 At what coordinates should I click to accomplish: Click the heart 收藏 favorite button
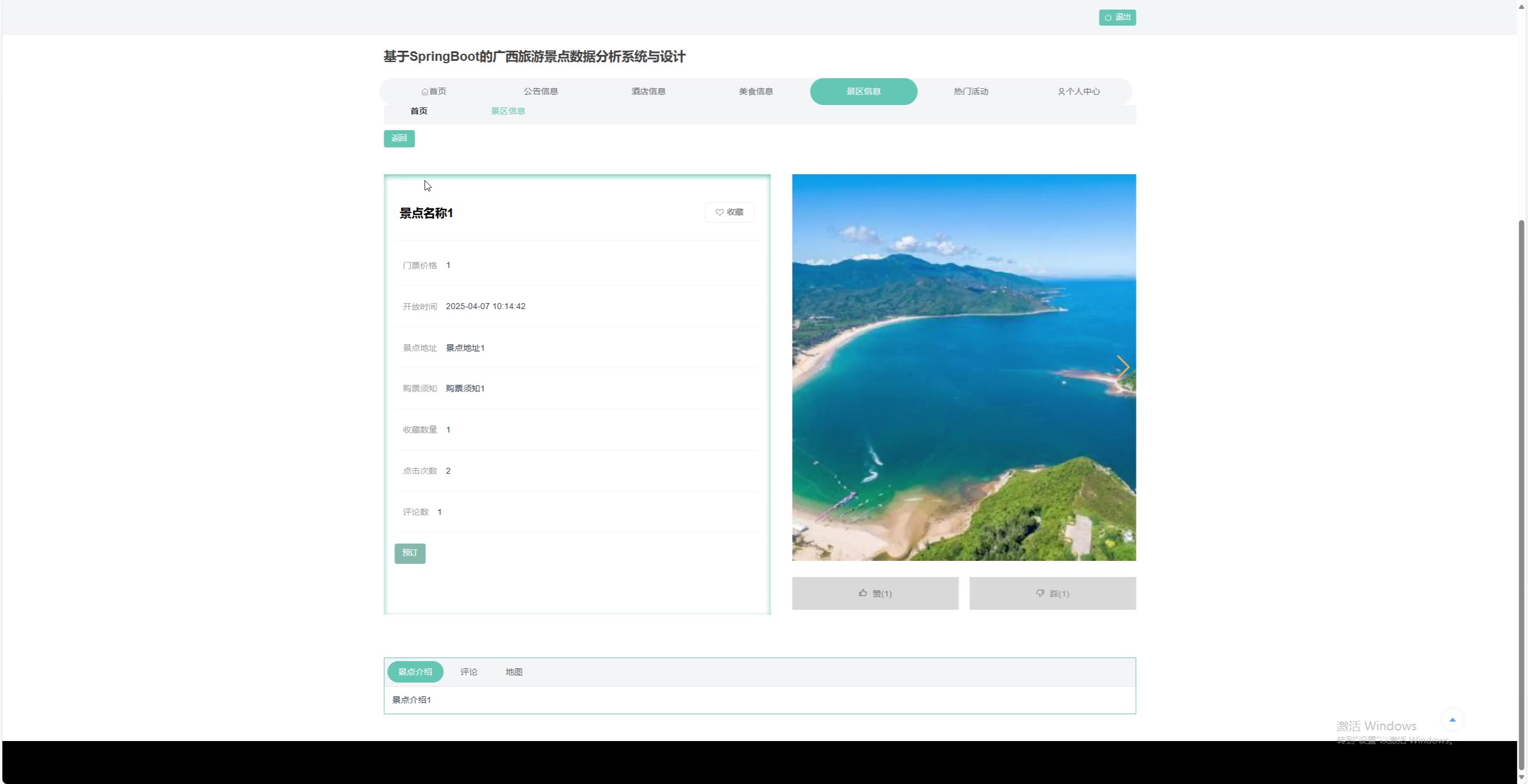pyautogui.click(x=729, y=212)
